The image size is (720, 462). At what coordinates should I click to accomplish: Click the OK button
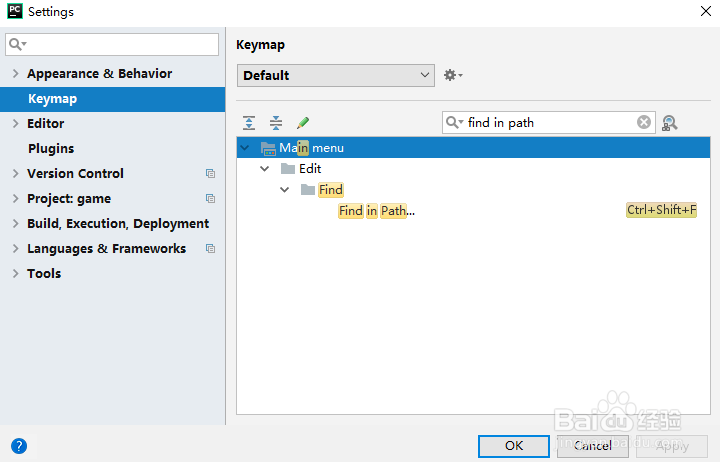514,446
